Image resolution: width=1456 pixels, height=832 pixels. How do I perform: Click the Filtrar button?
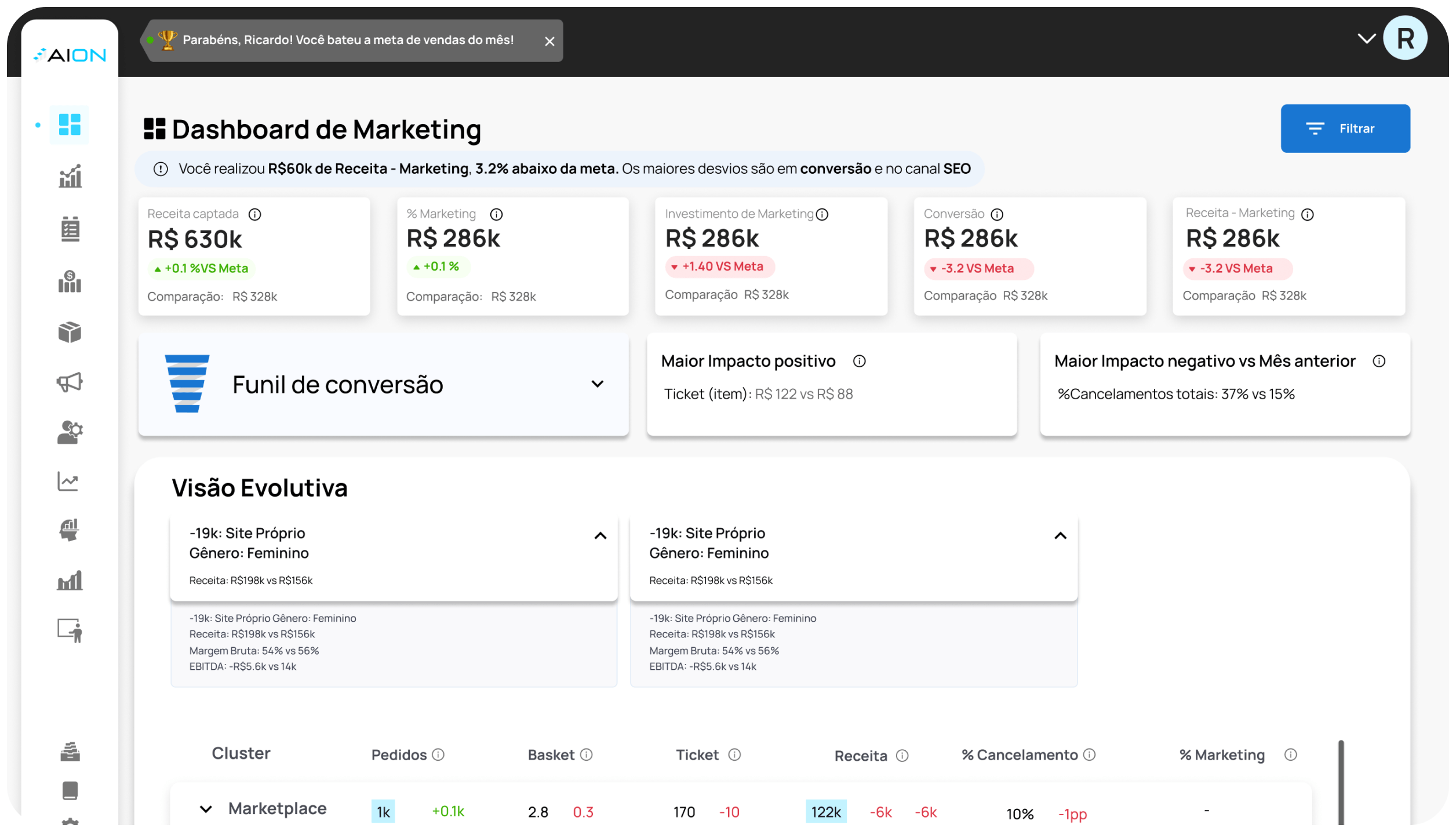tap(1345, 129)
